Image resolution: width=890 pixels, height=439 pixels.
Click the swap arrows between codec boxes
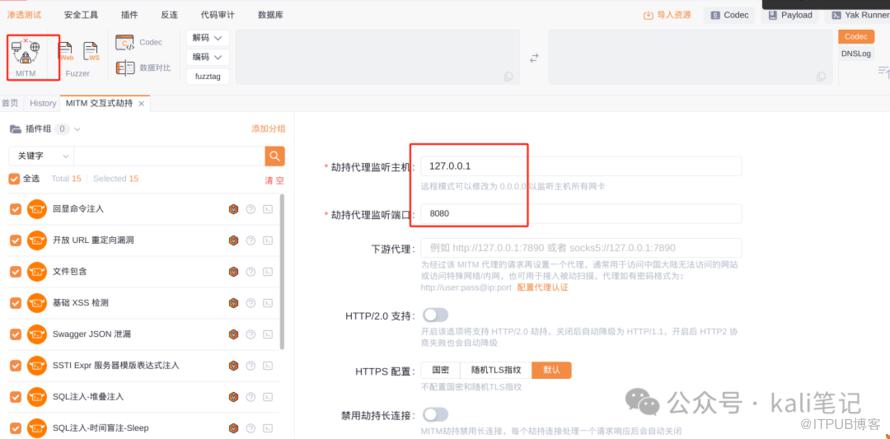click(x=533, y=57)
